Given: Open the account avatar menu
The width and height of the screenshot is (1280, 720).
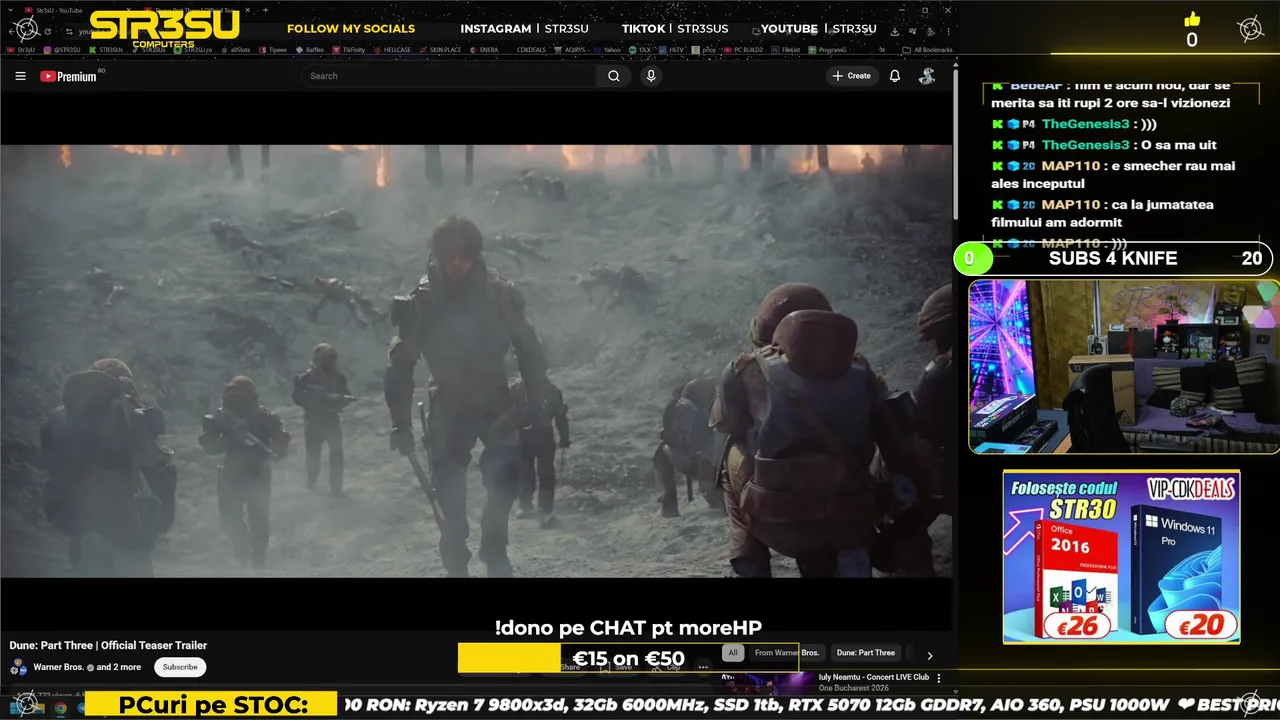Looking at the screenshot, I should (927, 76).
